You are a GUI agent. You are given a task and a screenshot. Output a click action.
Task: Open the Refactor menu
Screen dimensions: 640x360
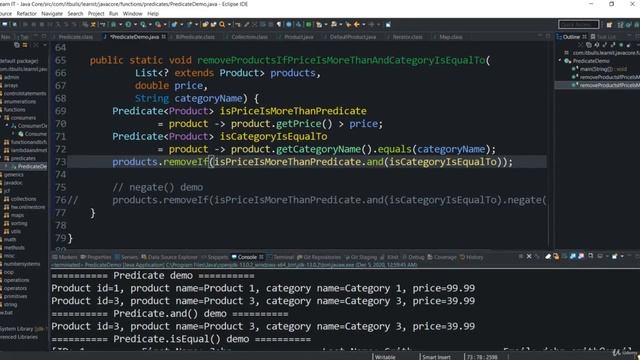pos(27,13)
